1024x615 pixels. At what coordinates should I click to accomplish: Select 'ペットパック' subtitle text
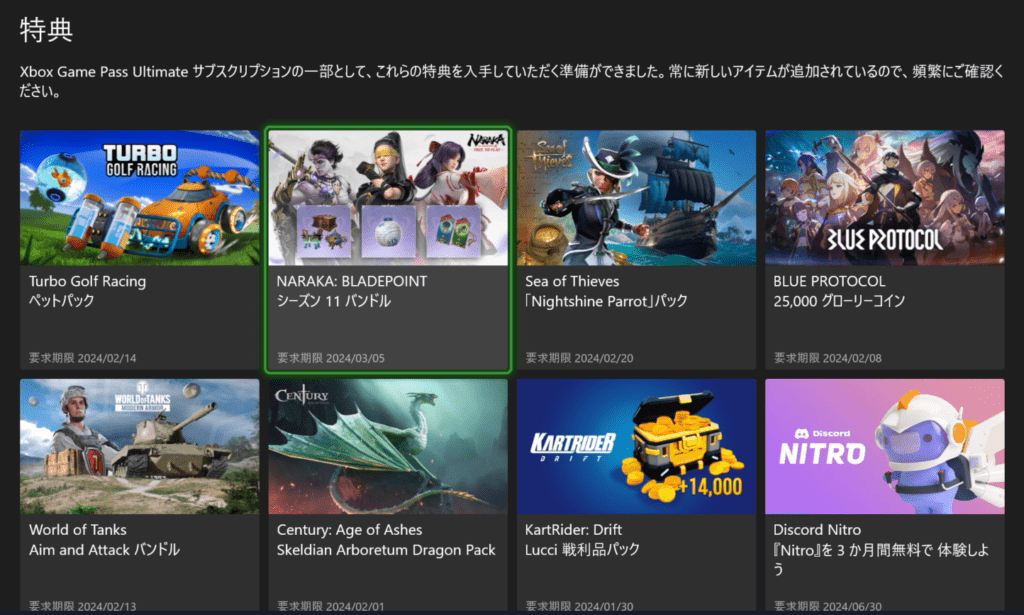[61, 301]
